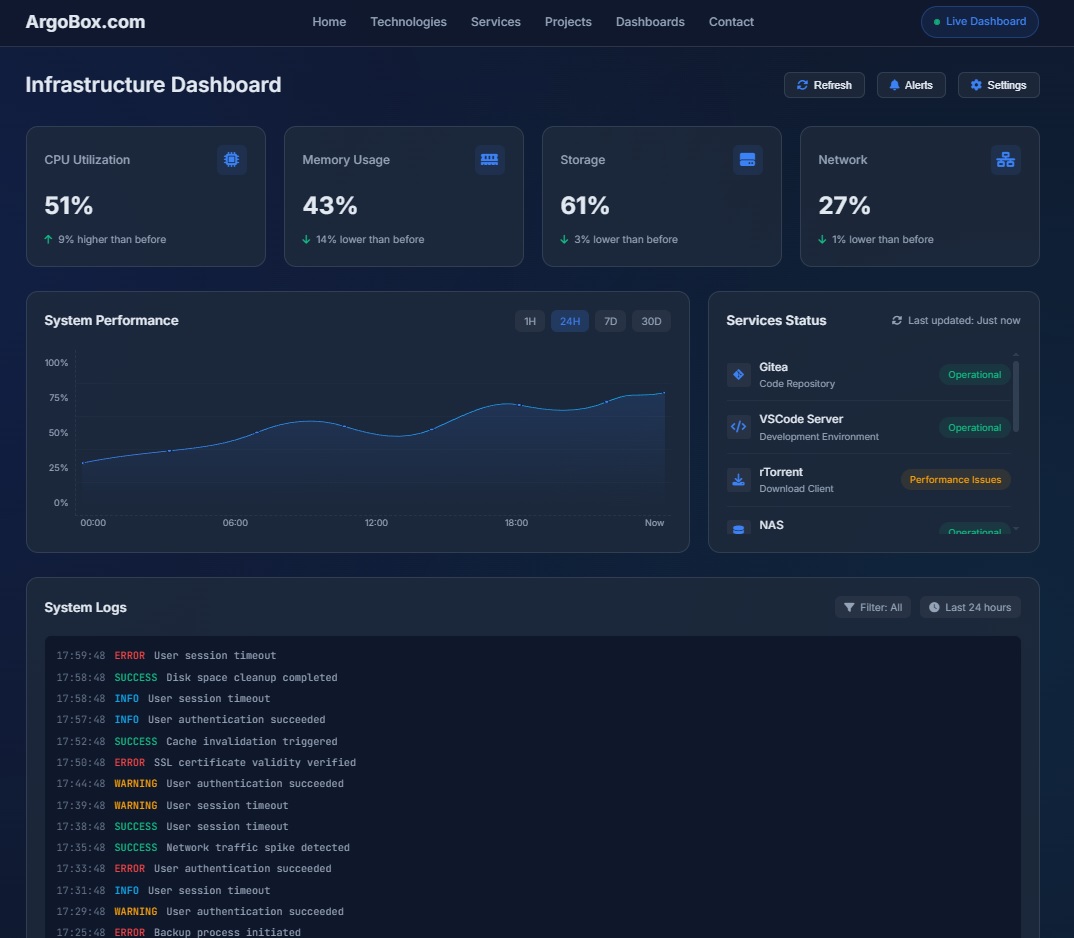Click the VSCode Server code icon

coord(738,427)
